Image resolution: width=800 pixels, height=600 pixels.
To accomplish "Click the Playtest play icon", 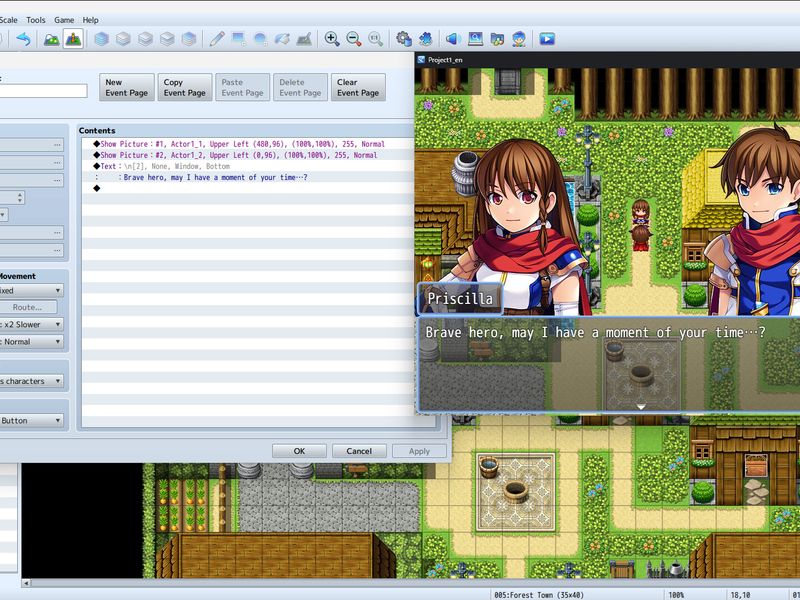I will point(547,39).
